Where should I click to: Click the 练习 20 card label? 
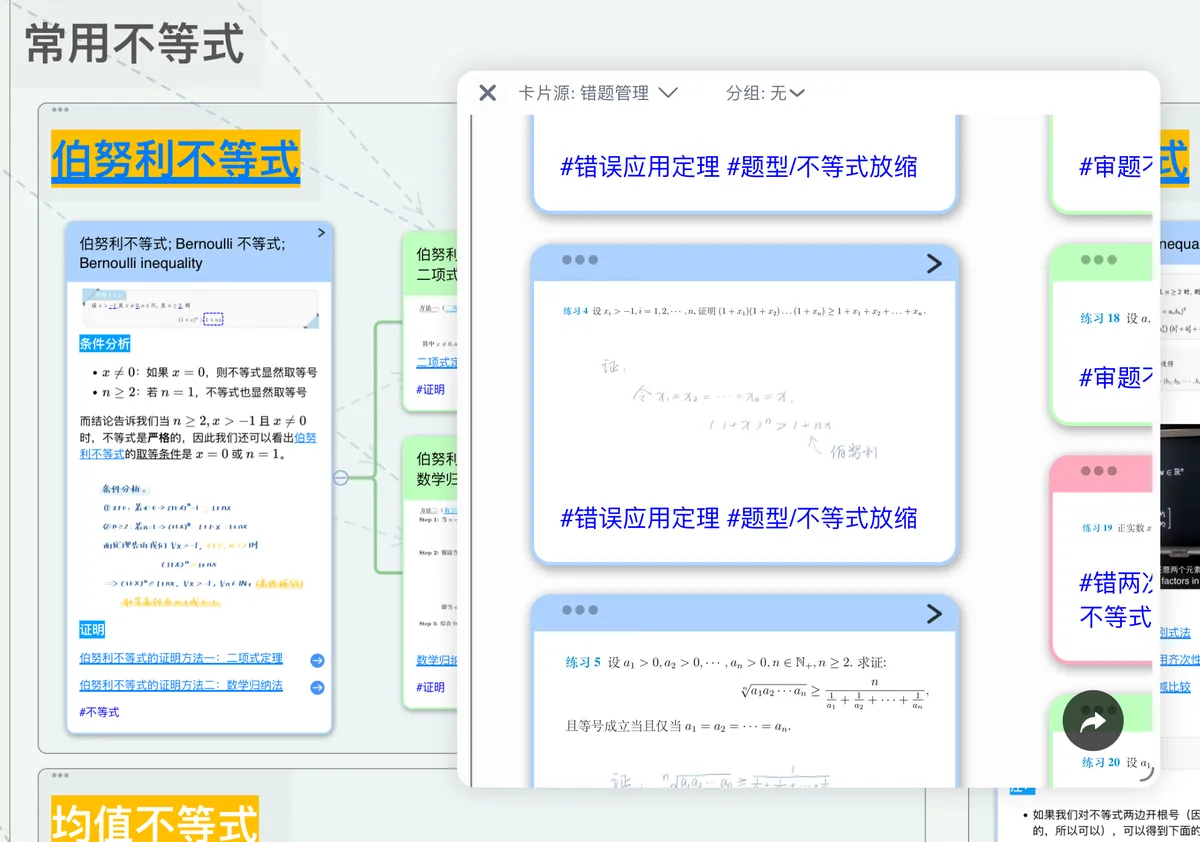click(1100, 762)
